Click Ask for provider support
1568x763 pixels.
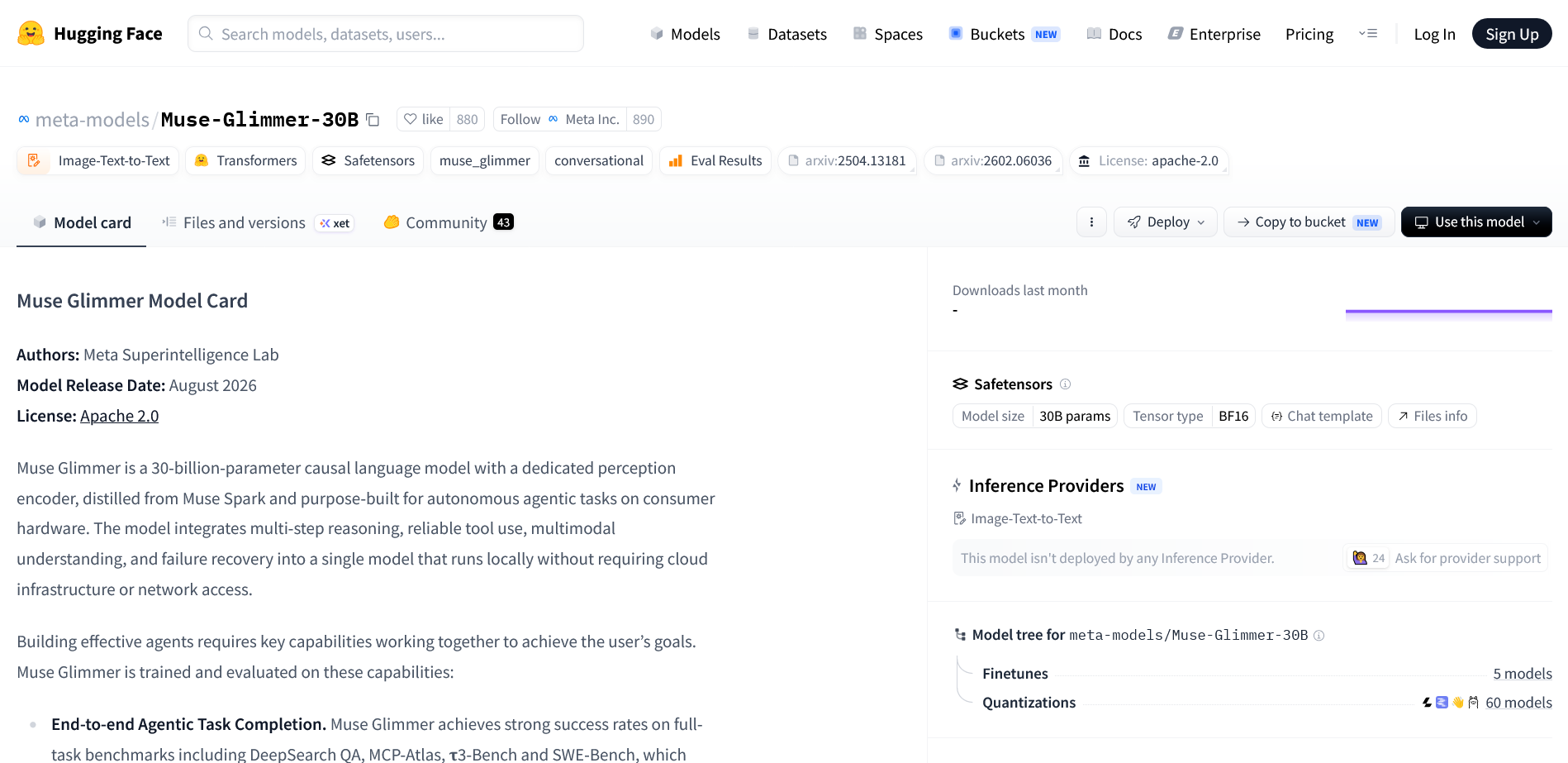1467,558
